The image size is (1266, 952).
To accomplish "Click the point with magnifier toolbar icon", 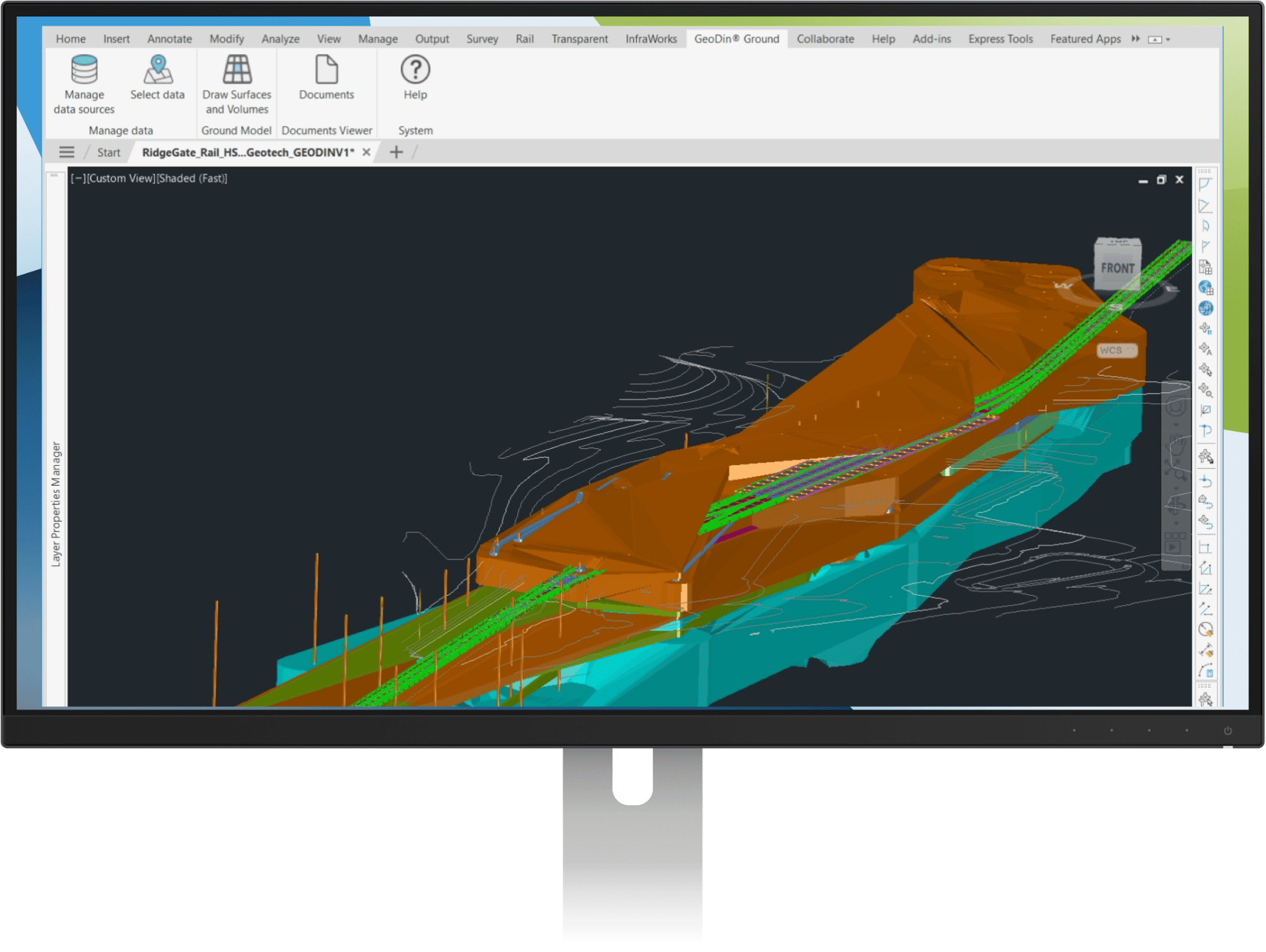I will (1206, 390).
